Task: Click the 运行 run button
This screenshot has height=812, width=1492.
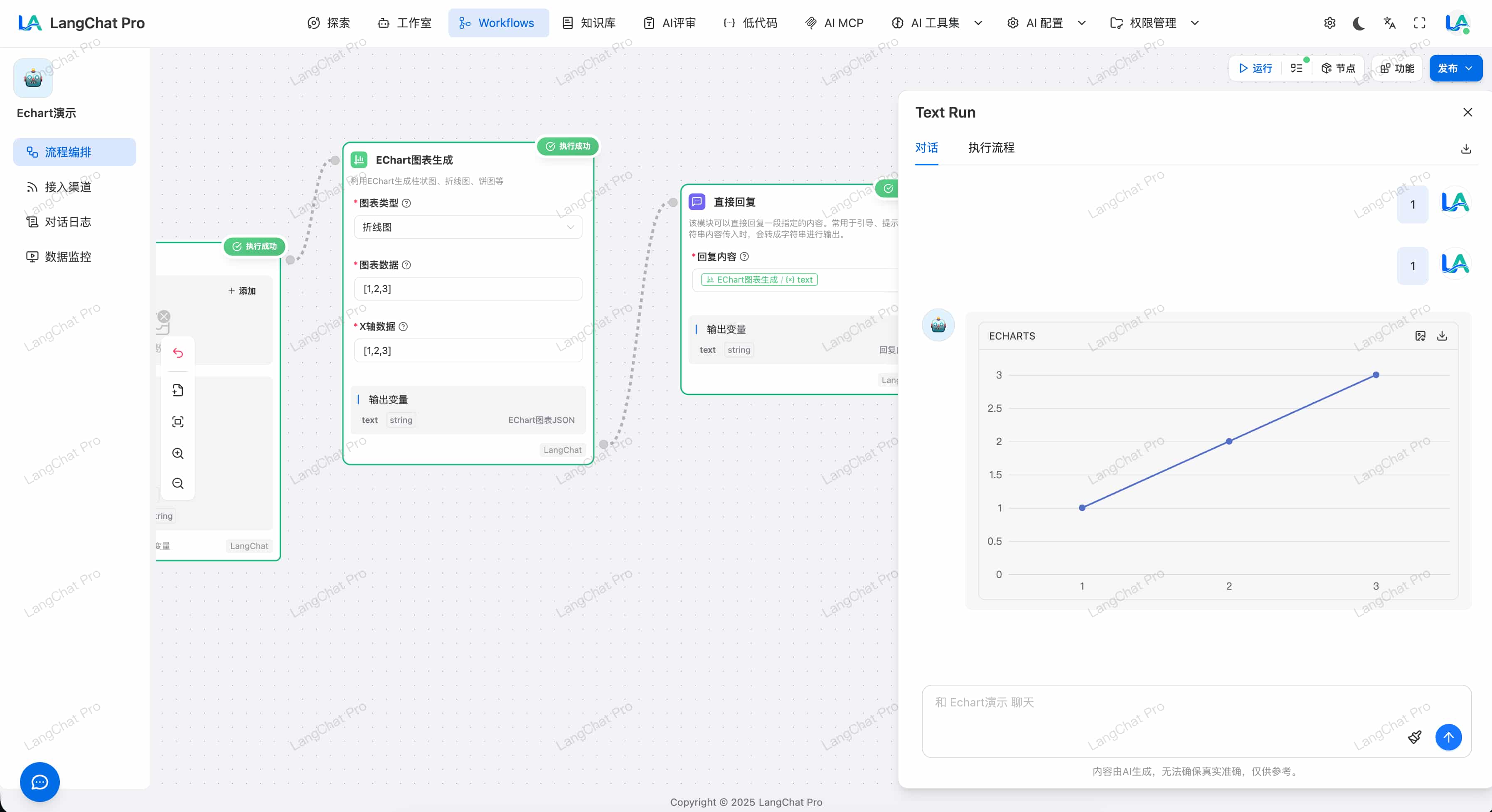Action: coord(1255,68)
